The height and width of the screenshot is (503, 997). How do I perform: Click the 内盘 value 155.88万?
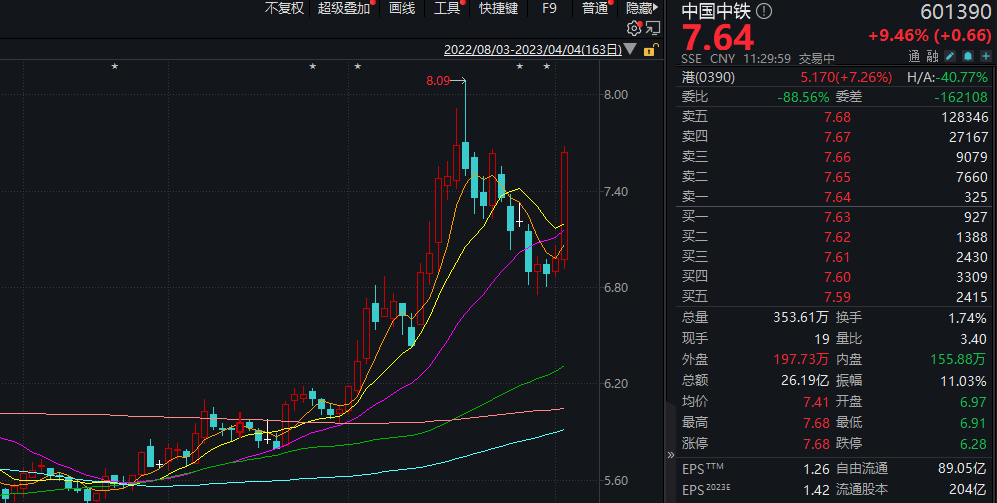tap(959, 359)
